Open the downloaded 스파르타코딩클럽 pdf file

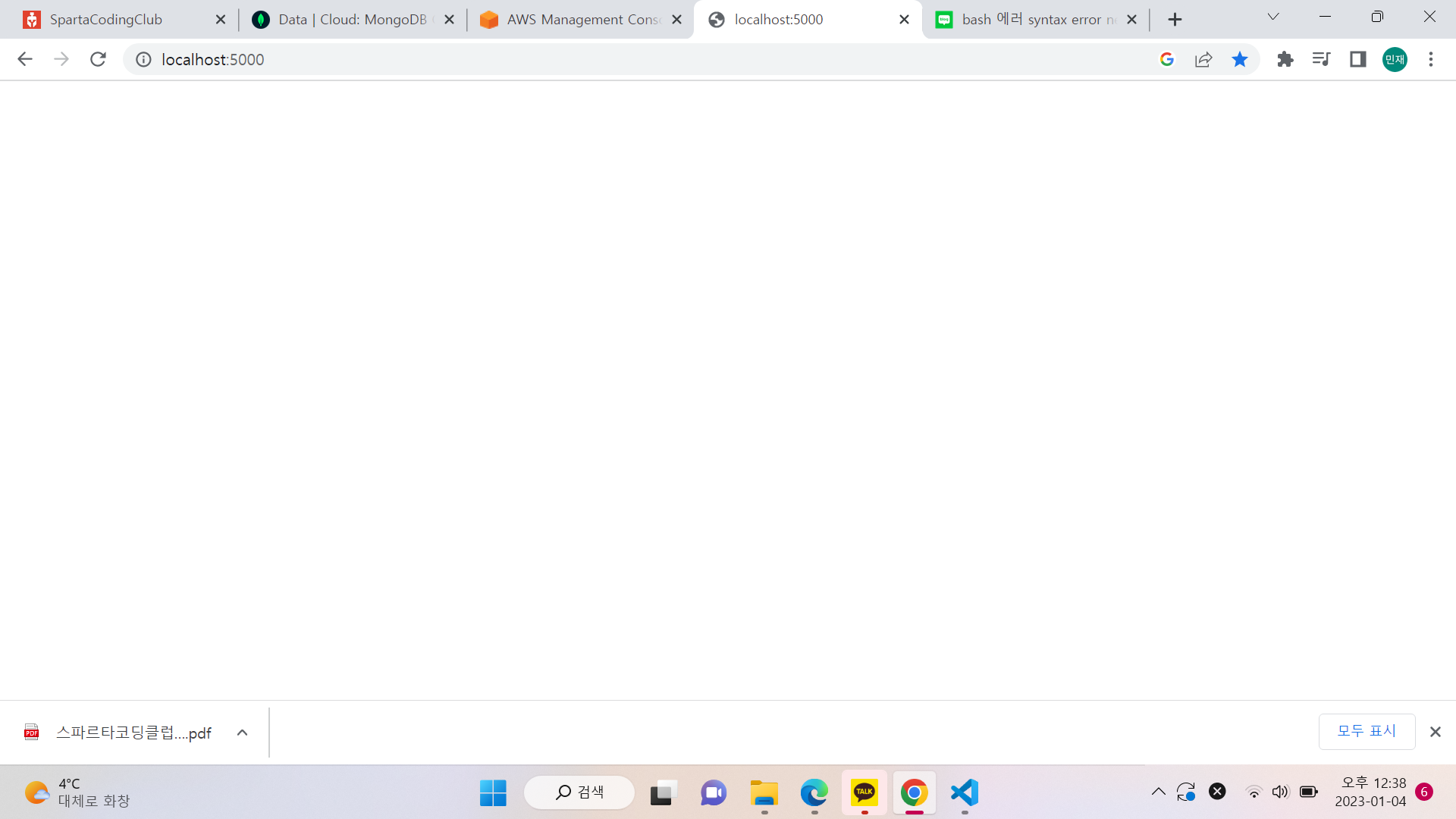click(118, 733)
